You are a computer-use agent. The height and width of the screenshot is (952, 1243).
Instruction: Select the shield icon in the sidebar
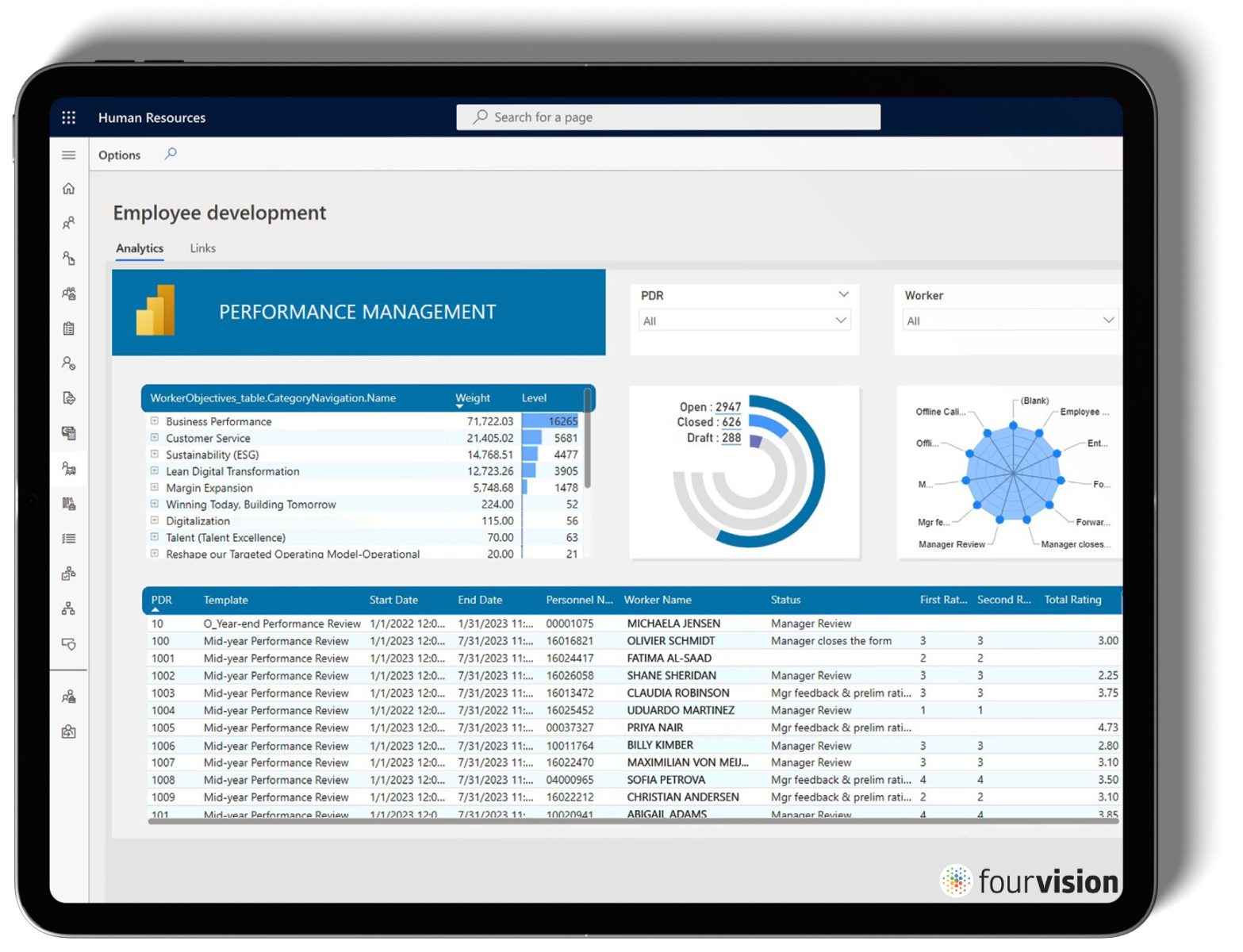[x=69, y=645]
